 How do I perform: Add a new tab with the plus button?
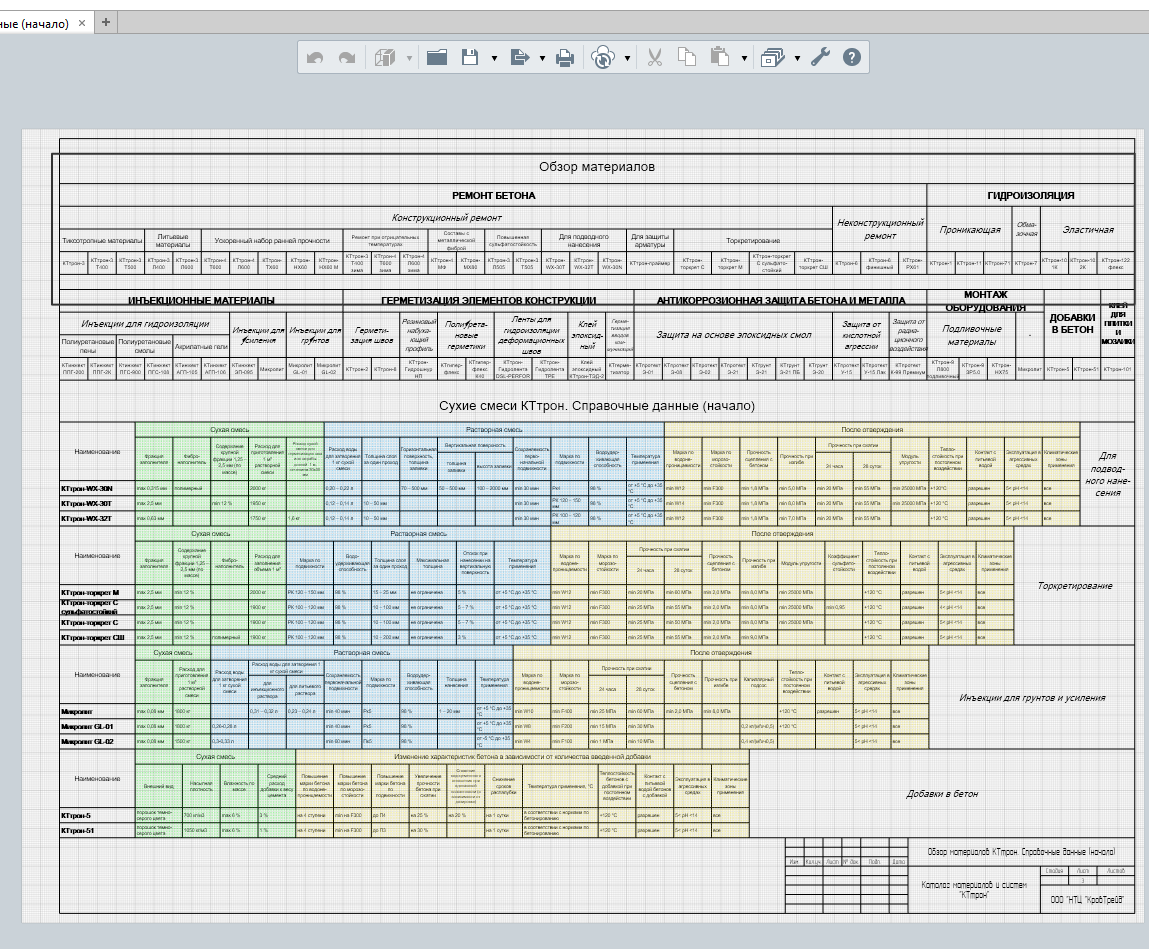[107, 22]
